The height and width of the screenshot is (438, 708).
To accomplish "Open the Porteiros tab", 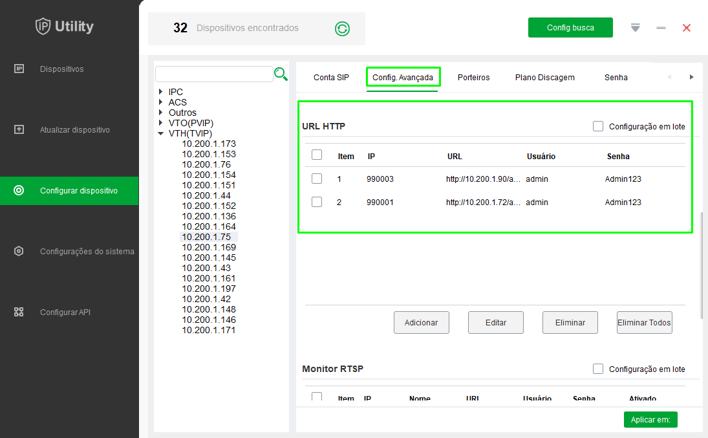I will 473,77.
